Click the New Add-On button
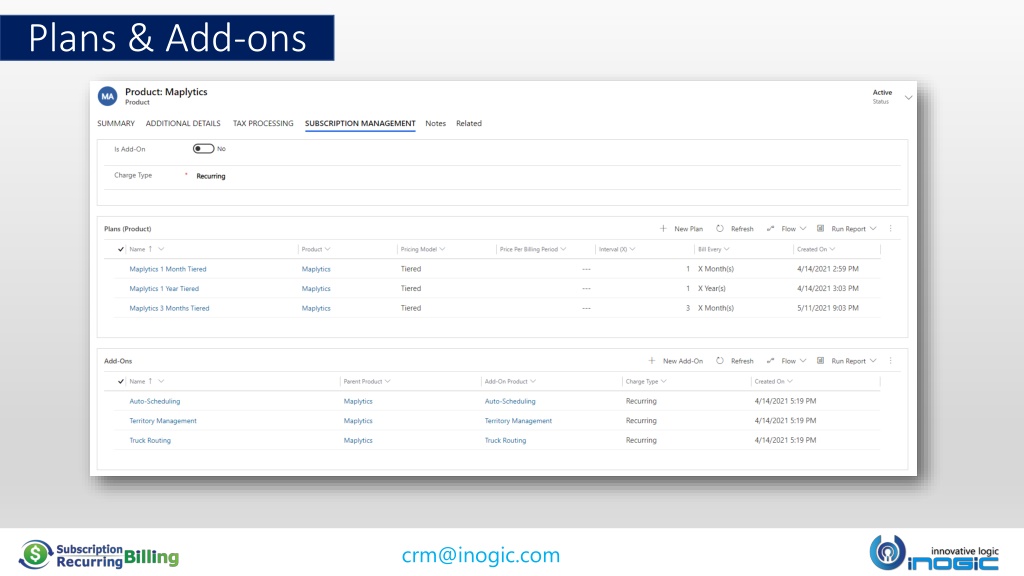Image resolution: width=1024 pixels, height=576 pixels. point(675,360)
